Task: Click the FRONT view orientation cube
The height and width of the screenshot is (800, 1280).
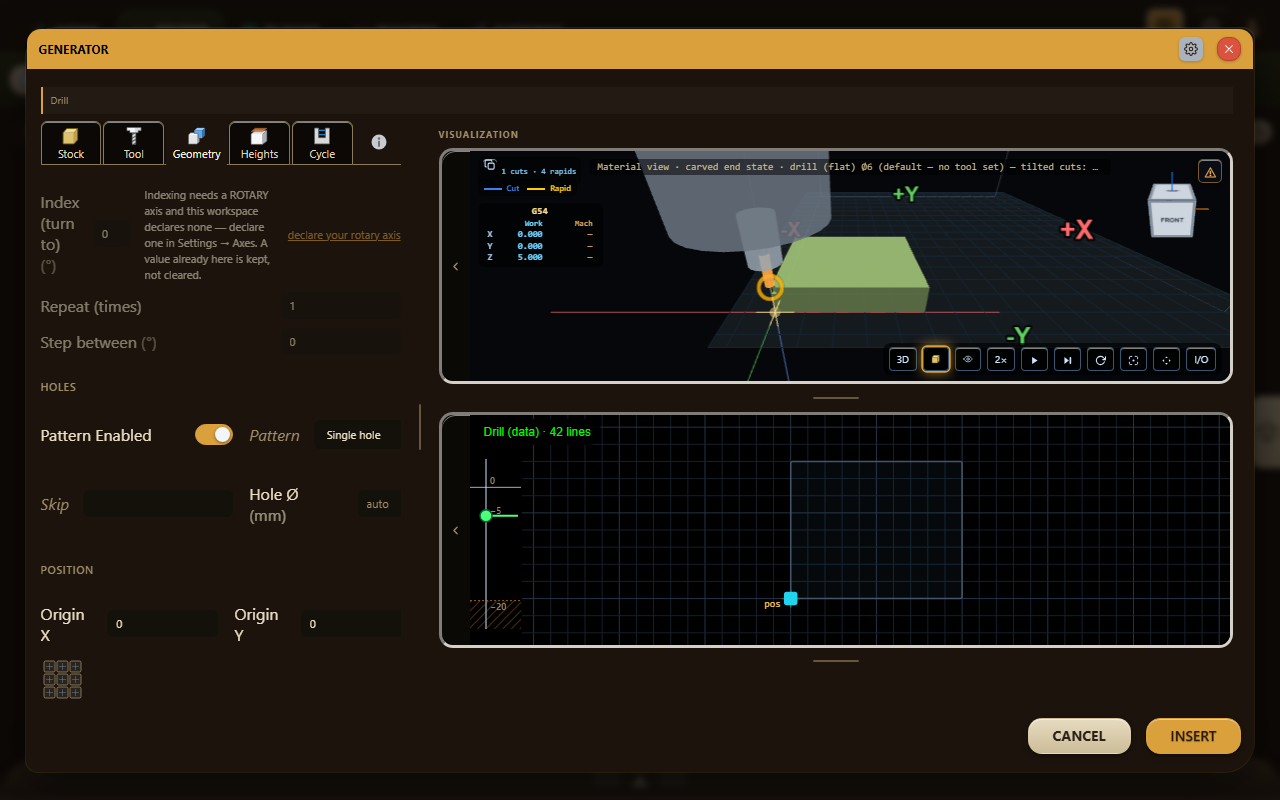Action: 1172,212
